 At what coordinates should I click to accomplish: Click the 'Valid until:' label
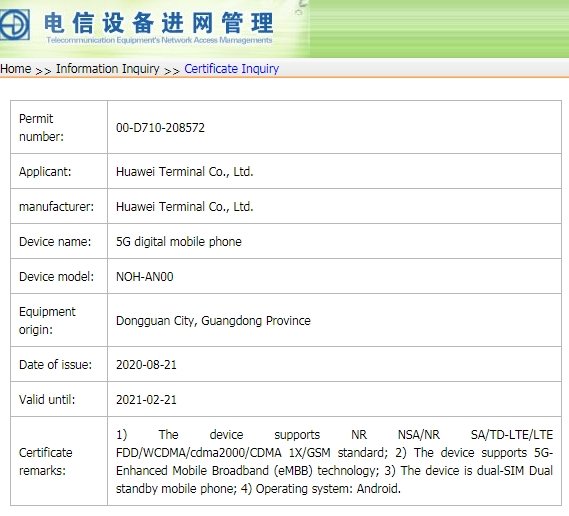pyautogui.click(x=47, y=400)
